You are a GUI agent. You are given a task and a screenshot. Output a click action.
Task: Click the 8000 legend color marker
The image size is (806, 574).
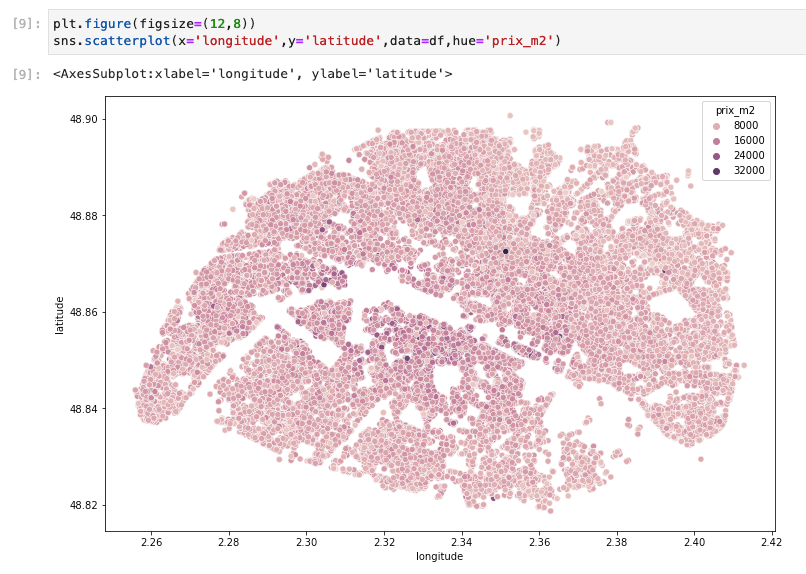tap(717, 126)
